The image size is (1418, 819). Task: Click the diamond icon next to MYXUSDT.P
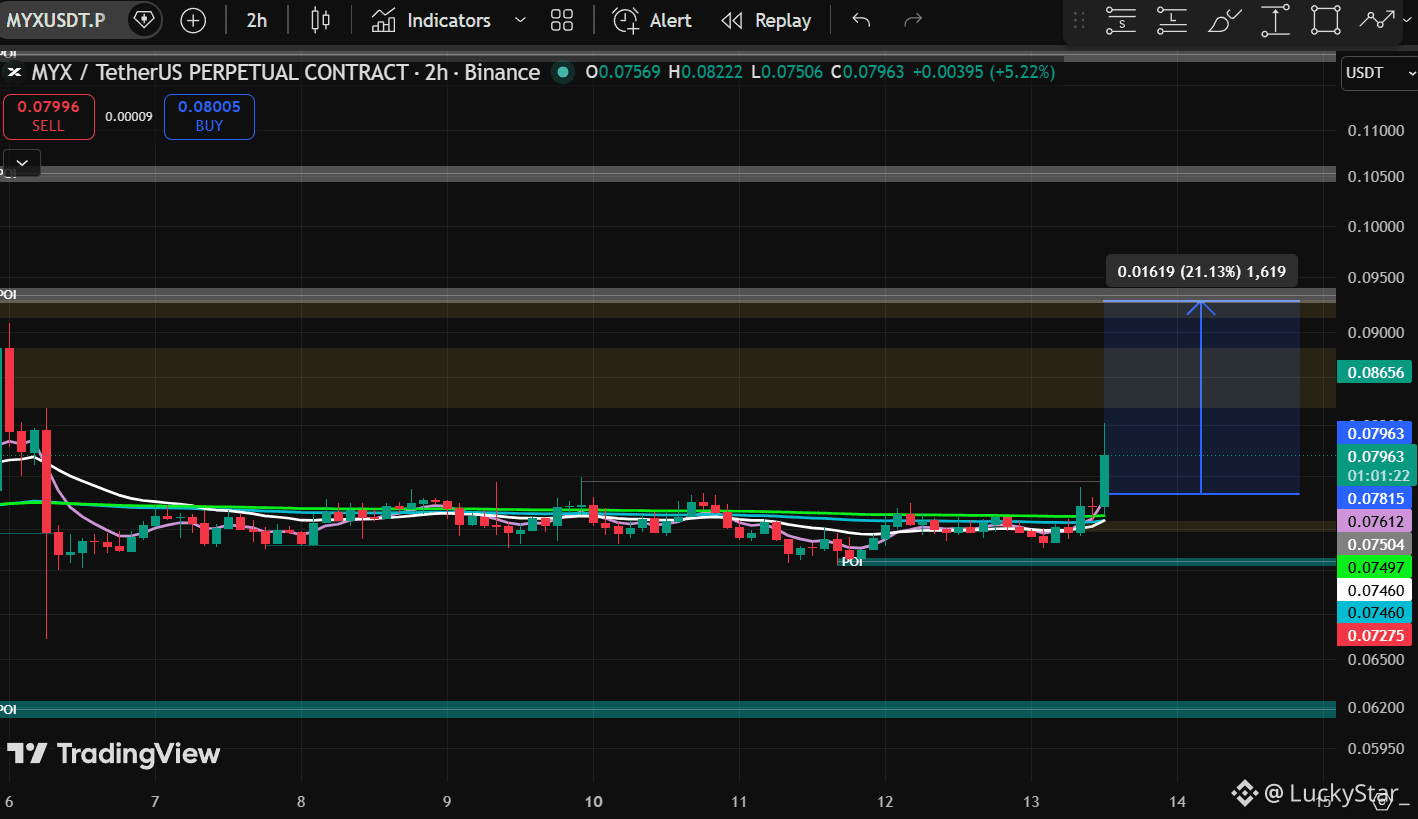point(144,20)
